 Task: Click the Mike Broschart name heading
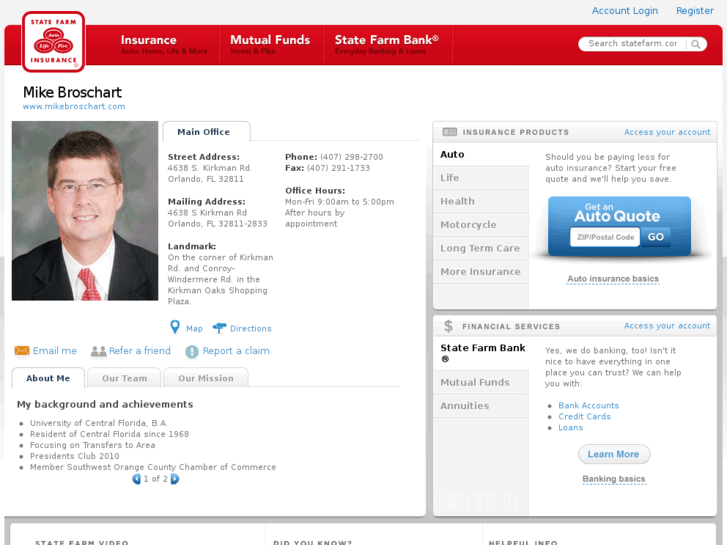click(72, 92)
